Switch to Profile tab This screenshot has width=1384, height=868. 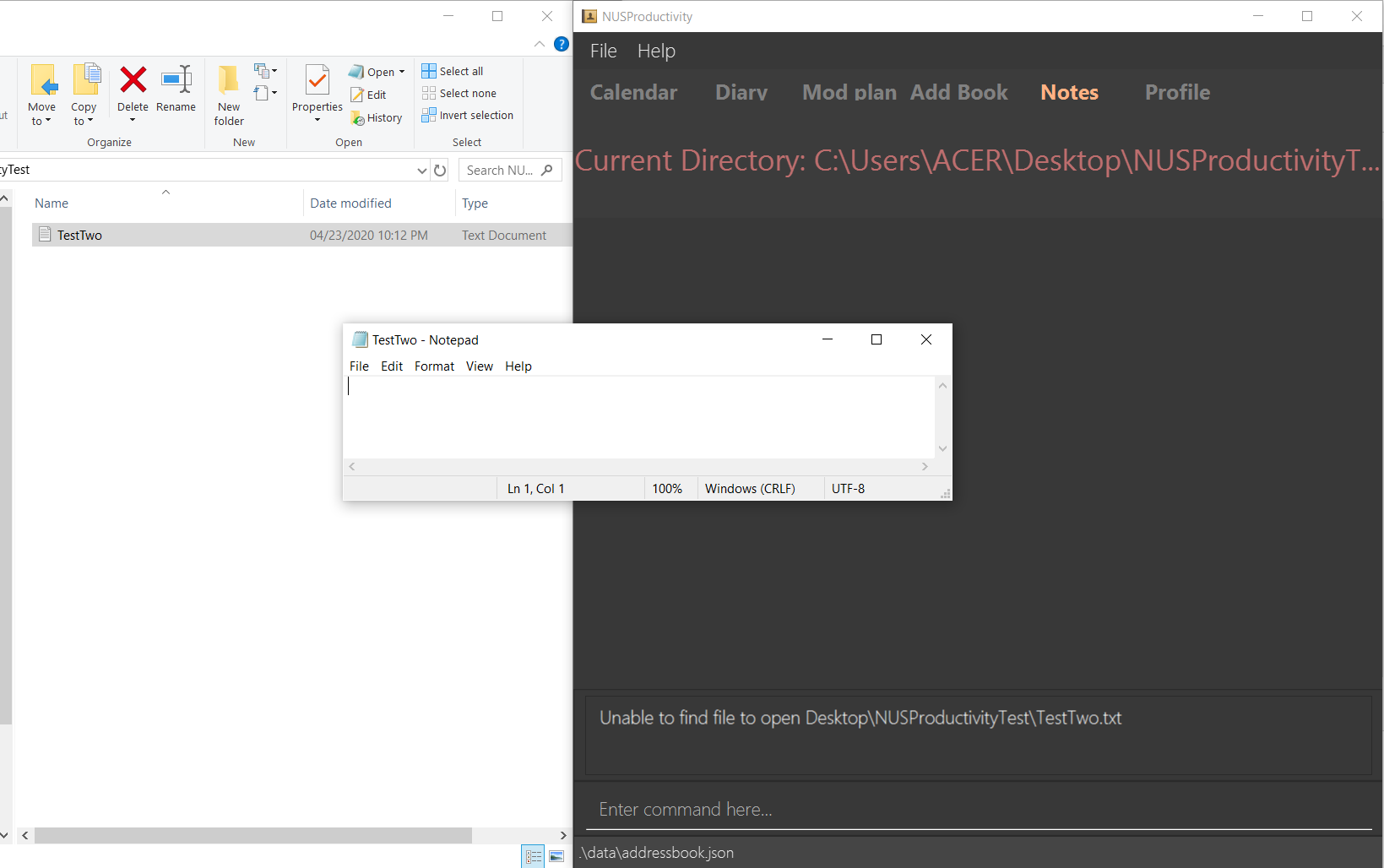[x=1177, y=92]
